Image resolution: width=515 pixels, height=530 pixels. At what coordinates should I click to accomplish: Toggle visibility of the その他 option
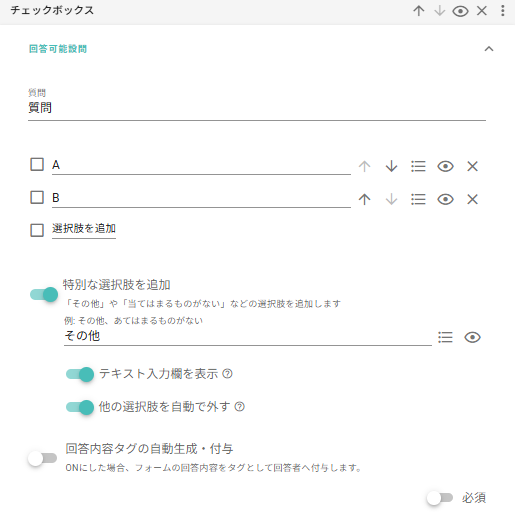click(x=472, y=337)
